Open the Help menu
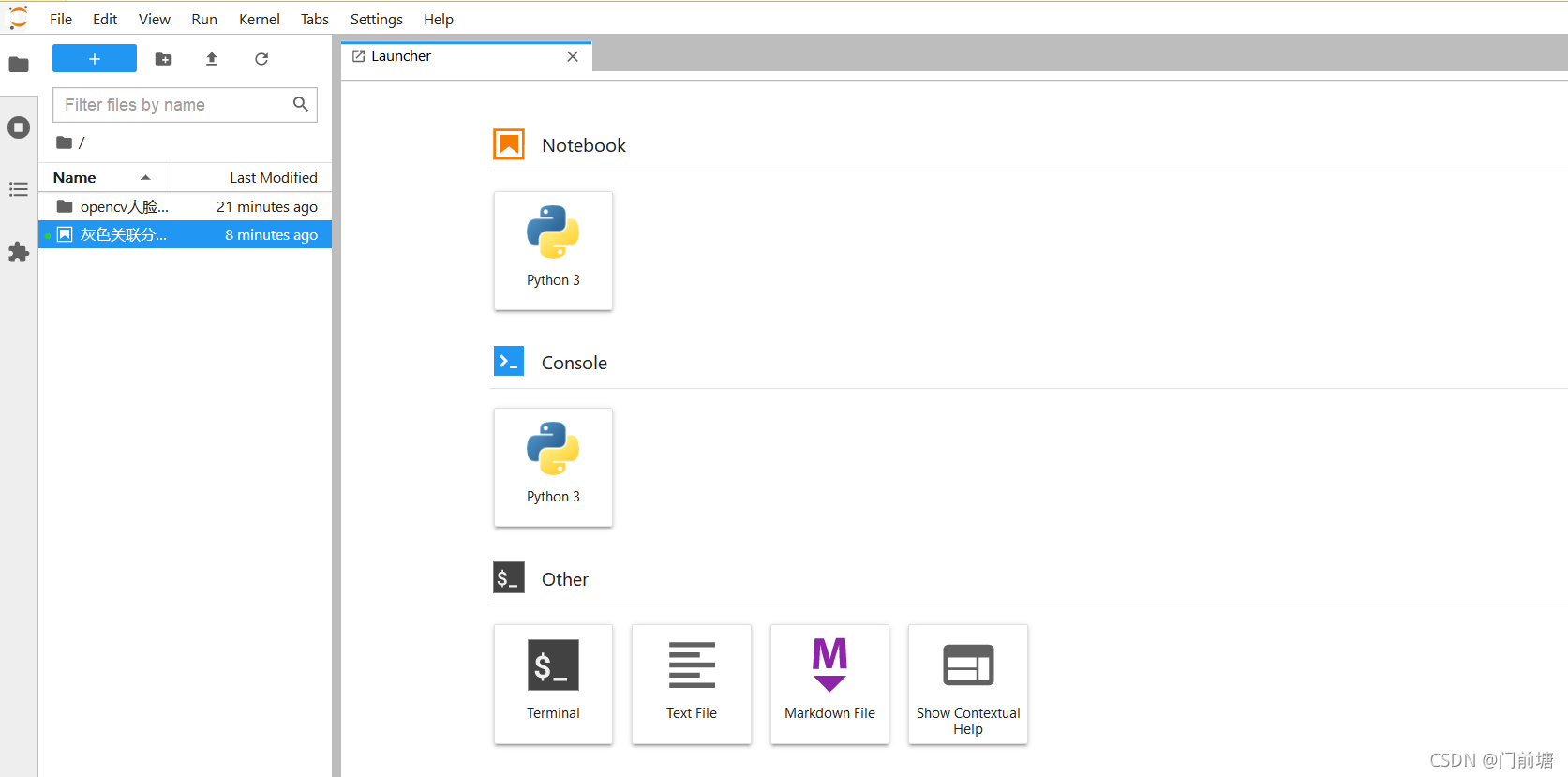Image resolution: width=1568 pixels, height=777 pixels. (439, 19)
